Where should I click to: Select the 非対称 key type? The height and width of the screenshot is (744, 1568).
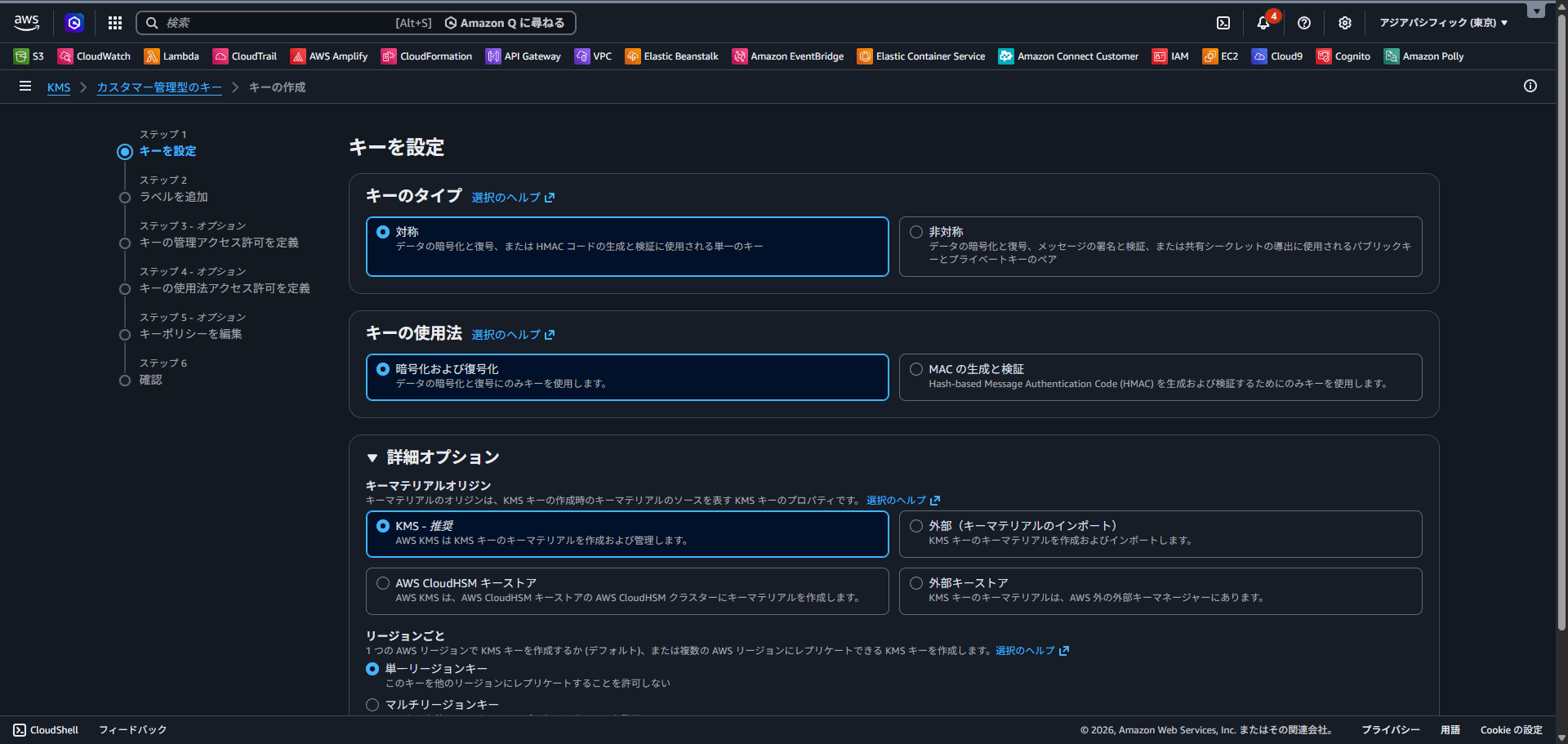pos(1160,247)
